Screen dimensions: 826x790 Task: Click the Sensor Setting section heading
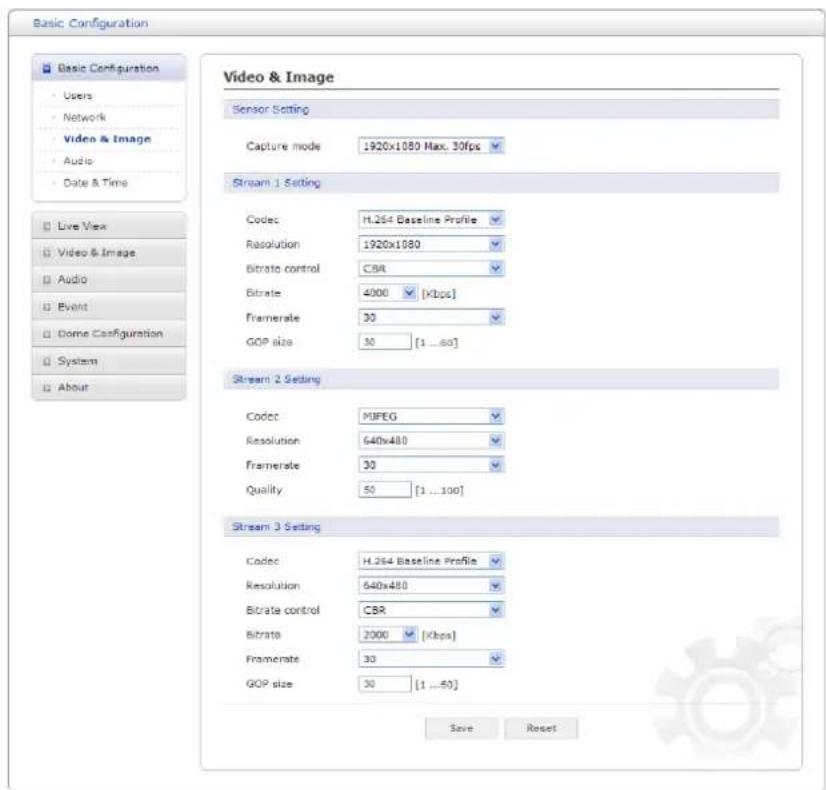pyautogui.click(x=271, y=110)
